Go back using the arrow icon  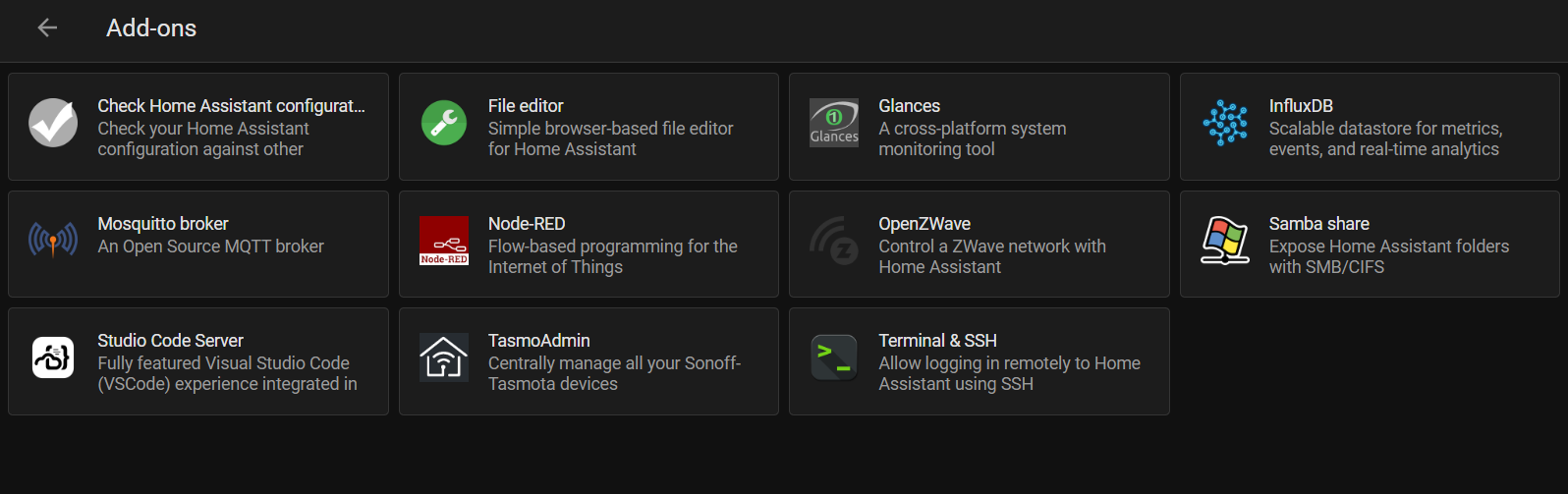47,27
